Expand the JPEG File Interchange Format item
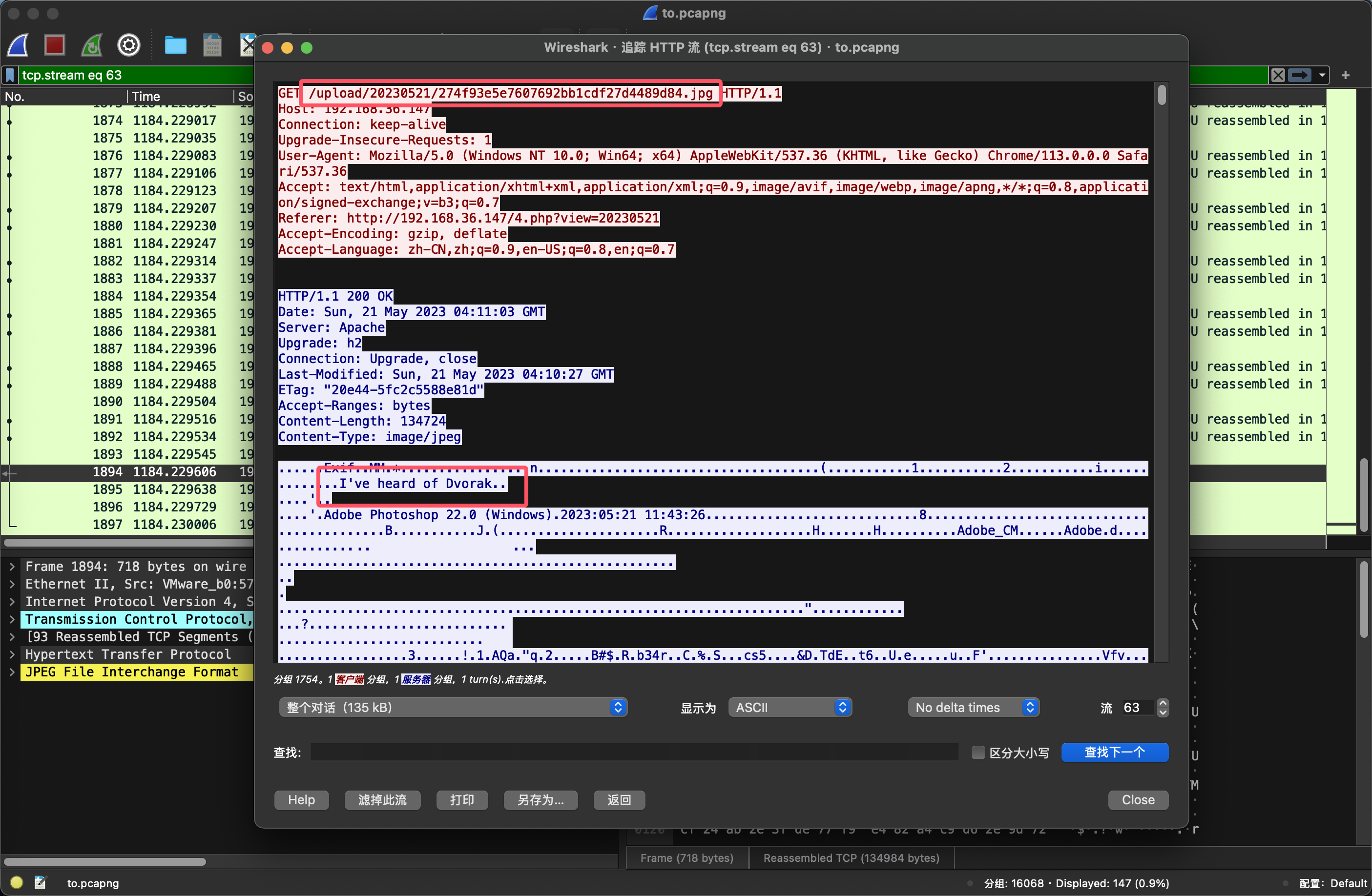1372x896 pixels. click(x=12, y=672)
